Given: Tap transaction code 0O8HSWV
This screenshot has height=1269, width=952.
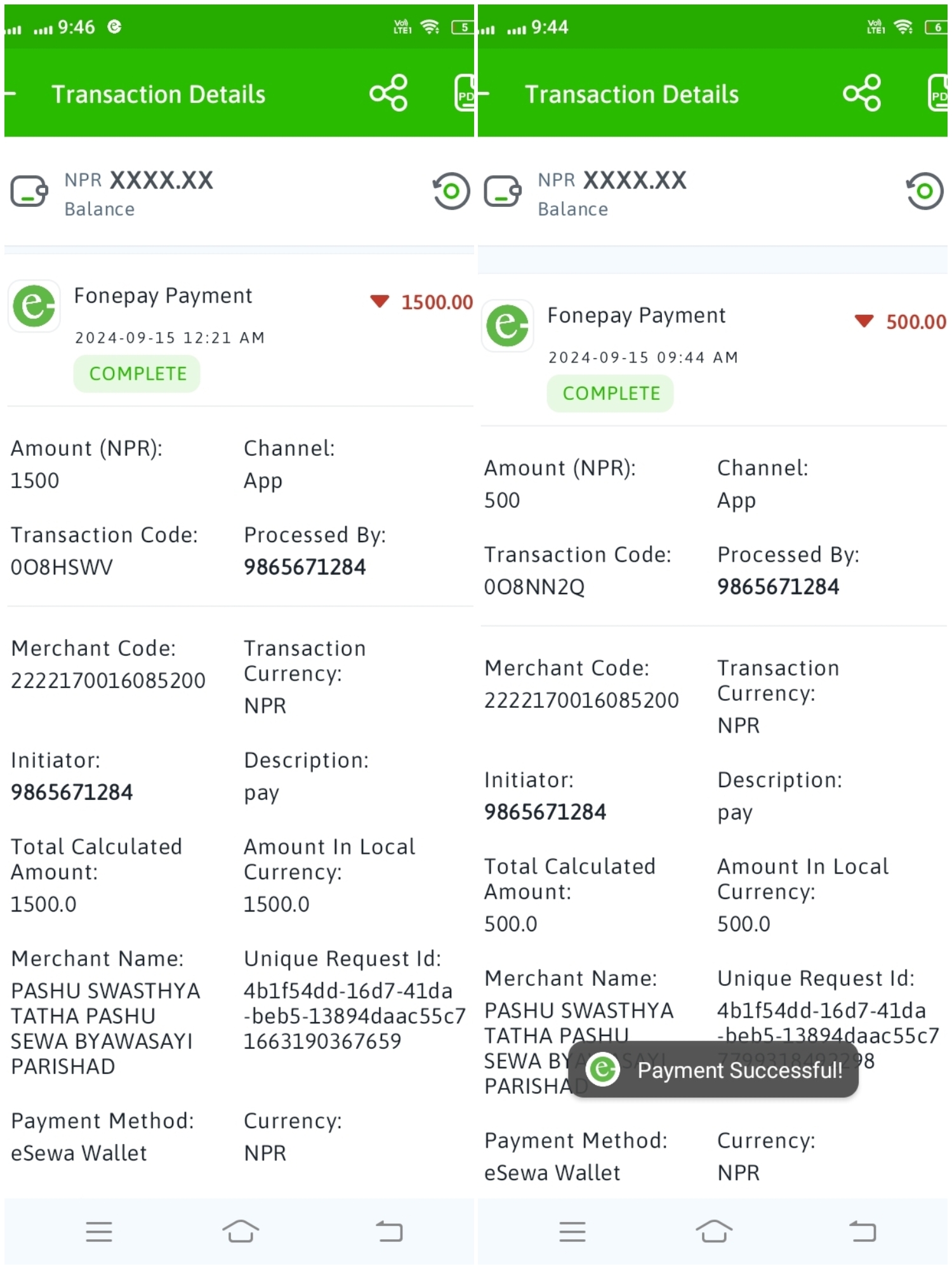Looking at the screenshot, I should [x=62, y=567].
